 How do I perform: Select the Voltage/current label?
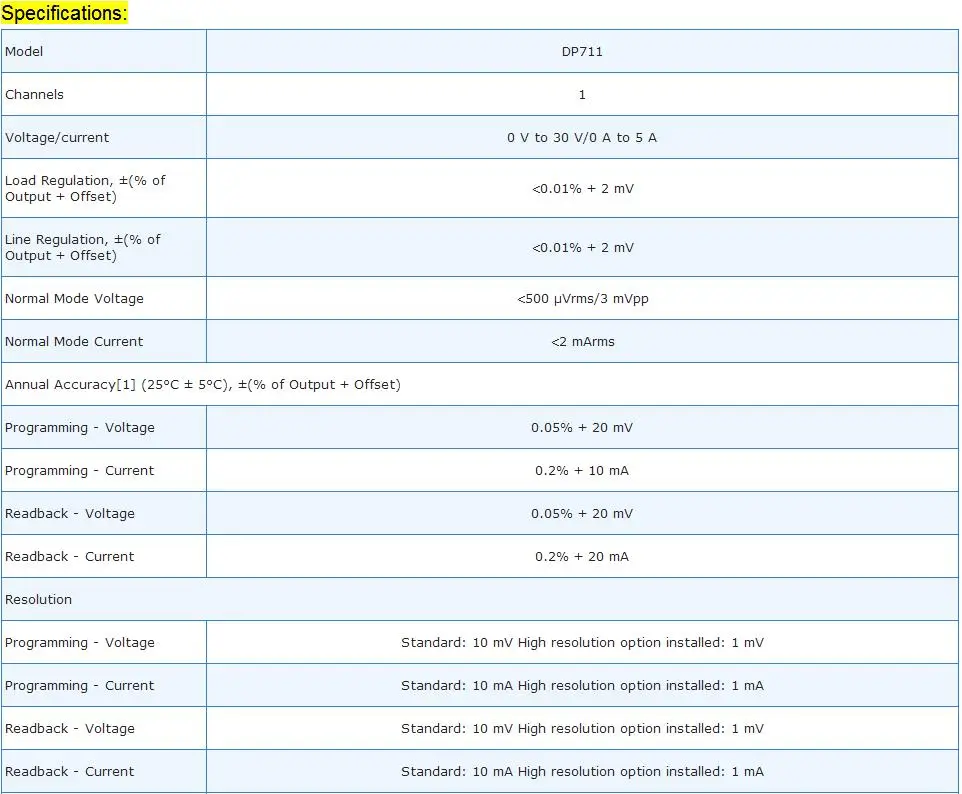(57, 137)
